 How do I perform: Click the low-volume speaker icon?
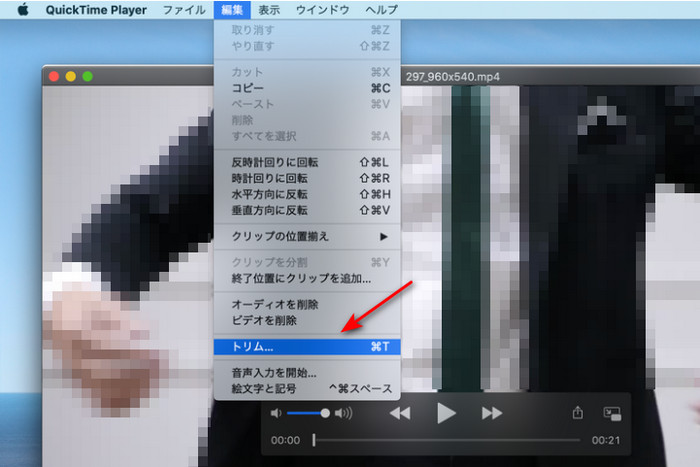[276, 413]
